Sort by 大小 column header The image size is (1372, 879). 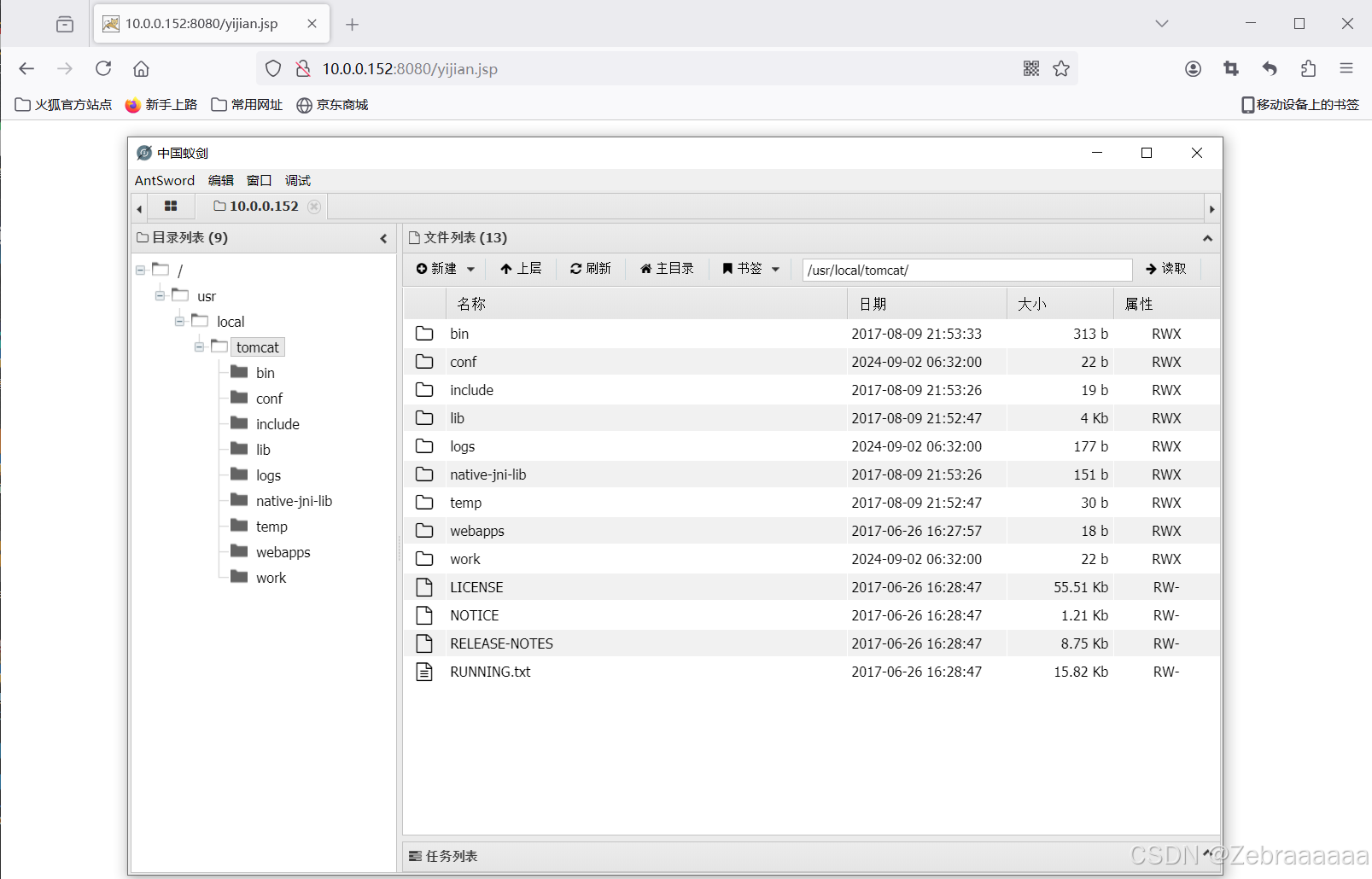[x=1060, y=304]
